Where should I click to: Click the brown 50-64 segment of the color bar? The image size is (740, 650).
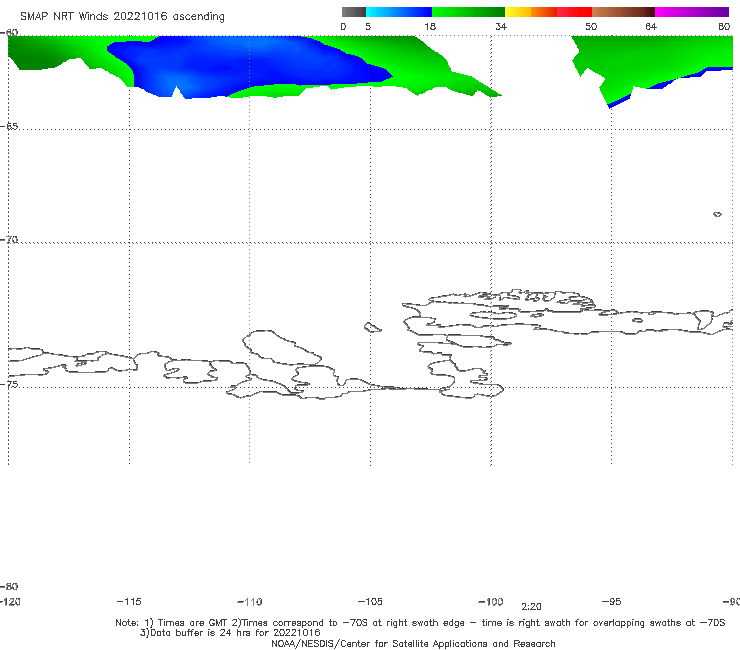coord(623,12)
